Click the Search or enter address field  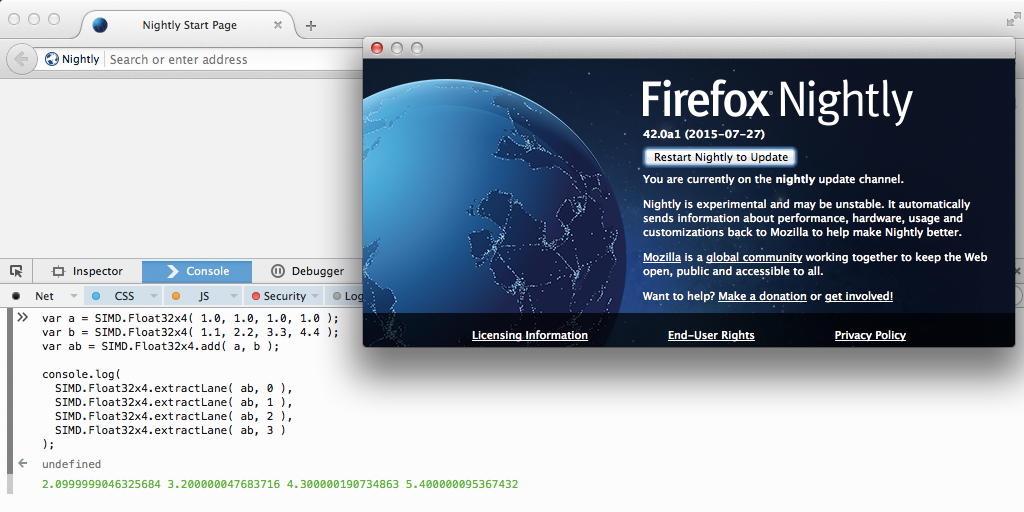point(230,59)
